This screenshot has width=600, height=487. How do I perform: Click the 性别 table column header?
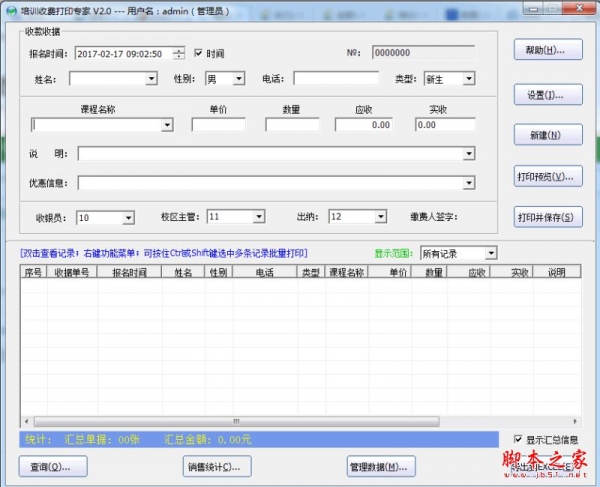(x=219, y=272)
